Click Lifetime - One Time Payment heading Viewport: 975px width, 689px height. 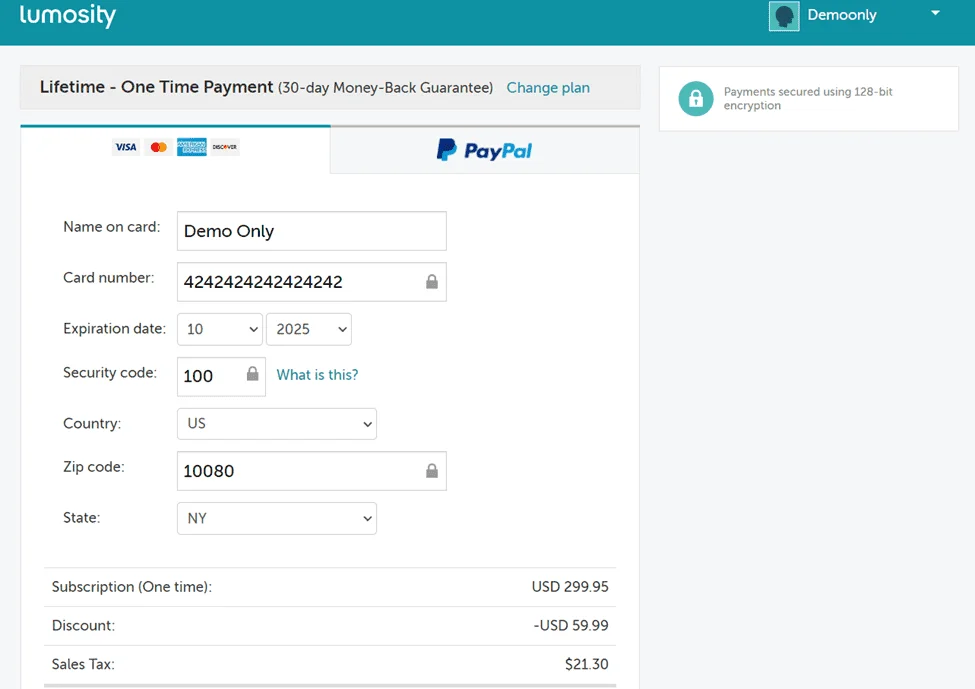coord(156,86)
